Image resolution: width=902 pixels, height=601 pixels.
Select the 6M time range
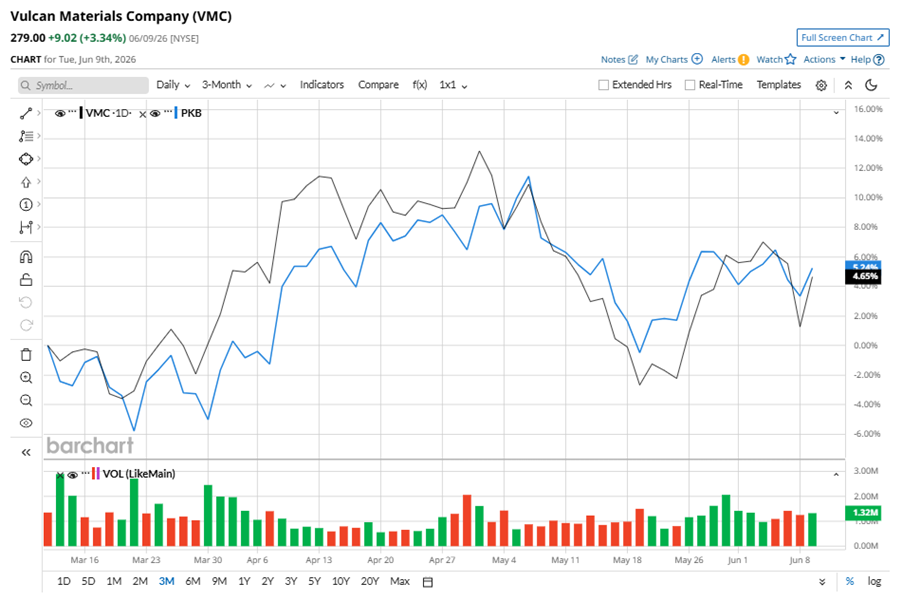click(x=193, y=581)
